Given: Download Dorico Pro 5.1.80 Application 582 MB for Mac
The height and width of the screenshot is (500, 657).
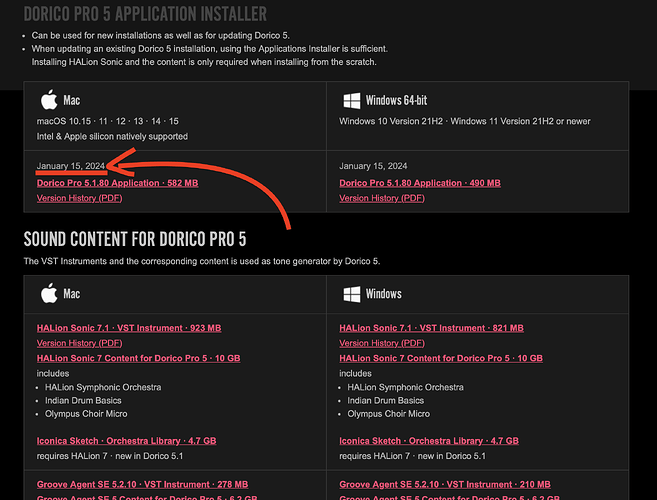Looking at the screenshot, I should (117, 183).
